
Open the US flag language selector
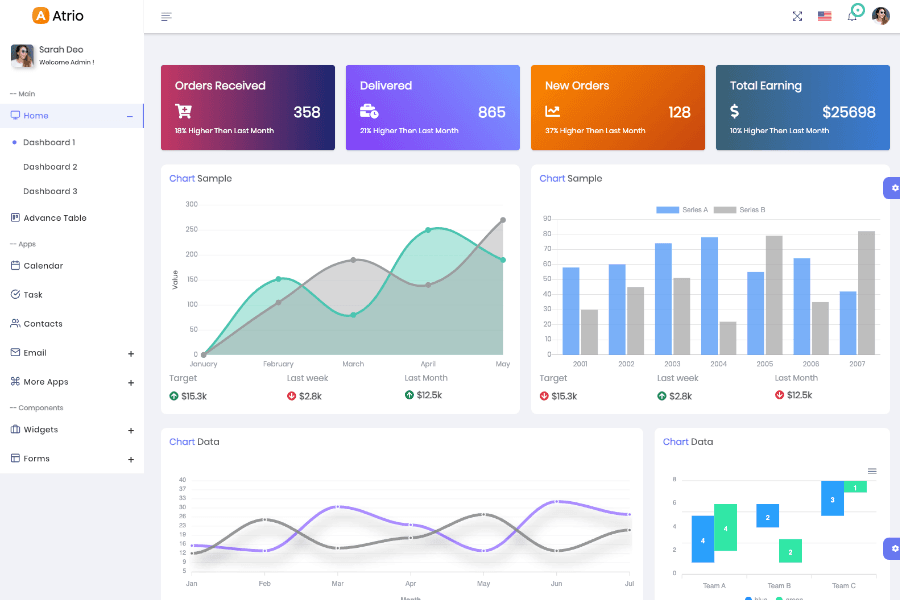[824, 16]
